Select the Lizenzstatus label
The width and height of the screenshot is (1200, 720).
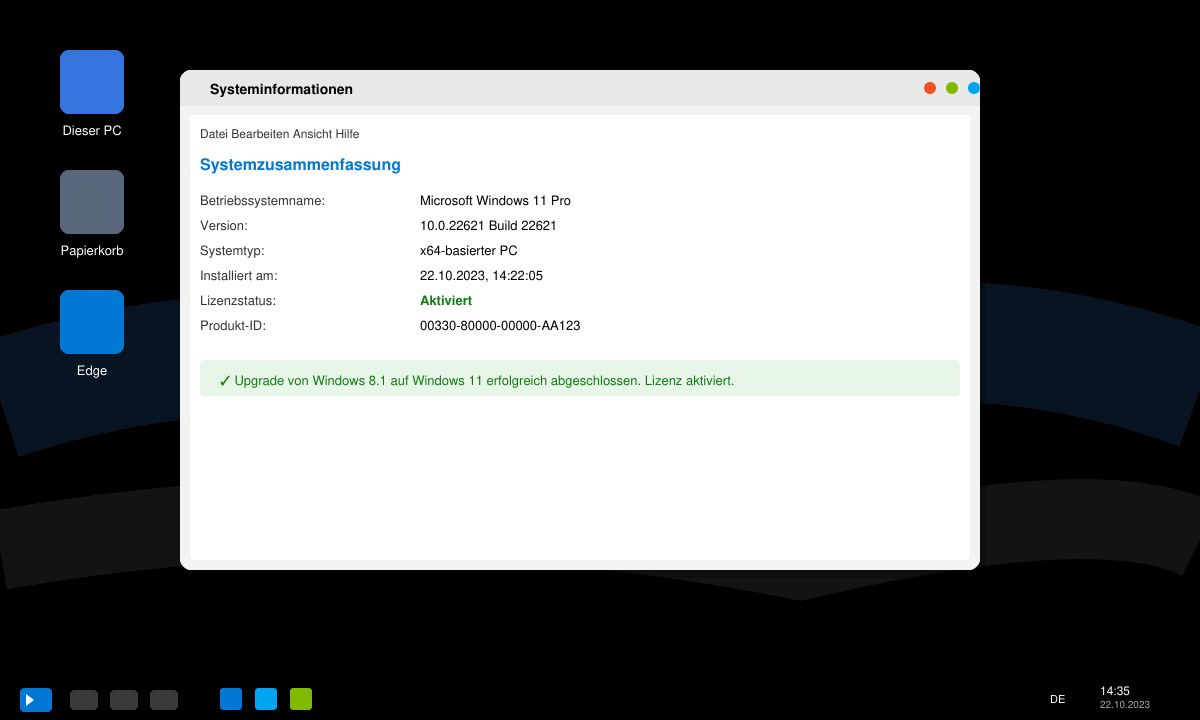[238, 301]
